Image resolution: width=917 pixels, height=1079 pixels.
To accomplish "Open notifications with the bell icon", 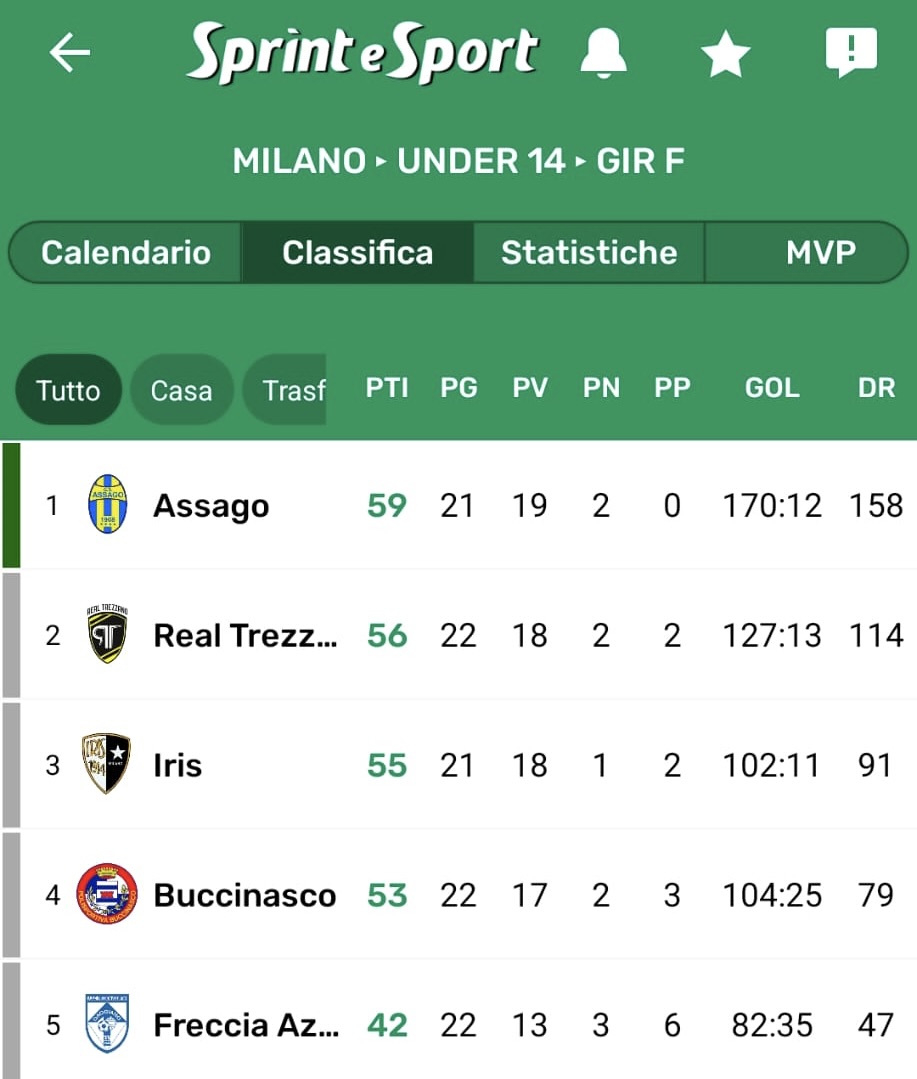I will tap(603, 52).
